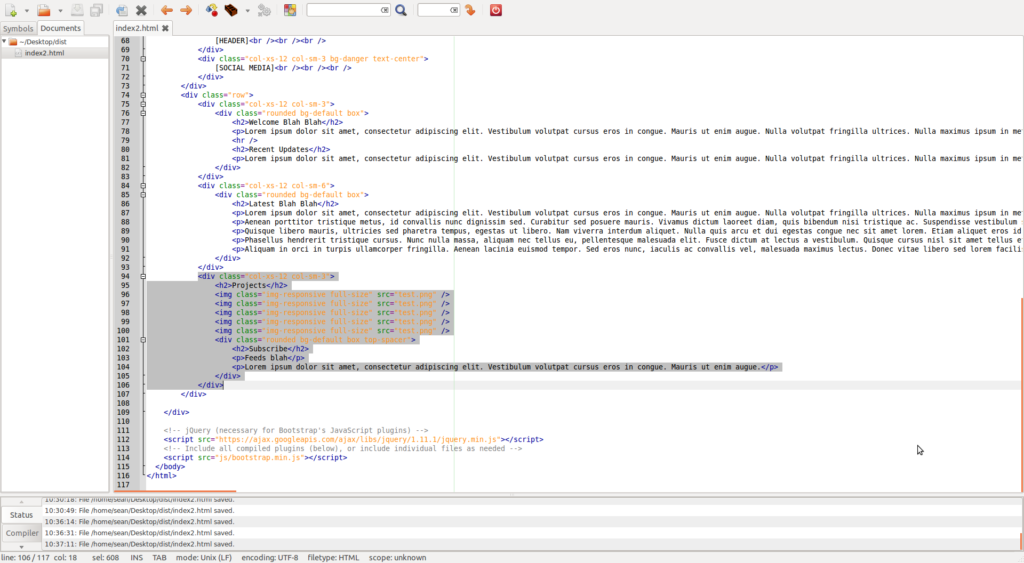Click the Open file folder icon
The image size is (1024, 563).
tap(44, 10)
